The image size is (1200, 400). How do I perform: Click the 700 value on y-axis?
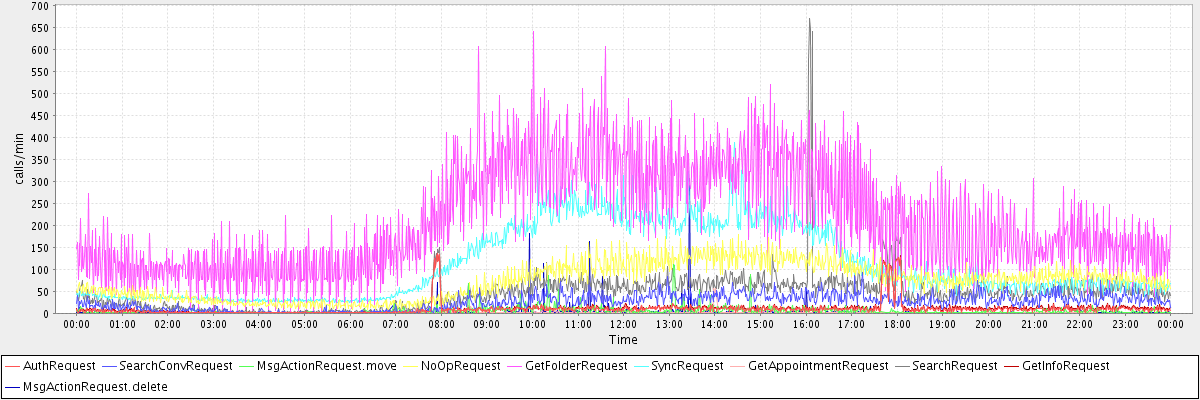[x=39, y=6]
